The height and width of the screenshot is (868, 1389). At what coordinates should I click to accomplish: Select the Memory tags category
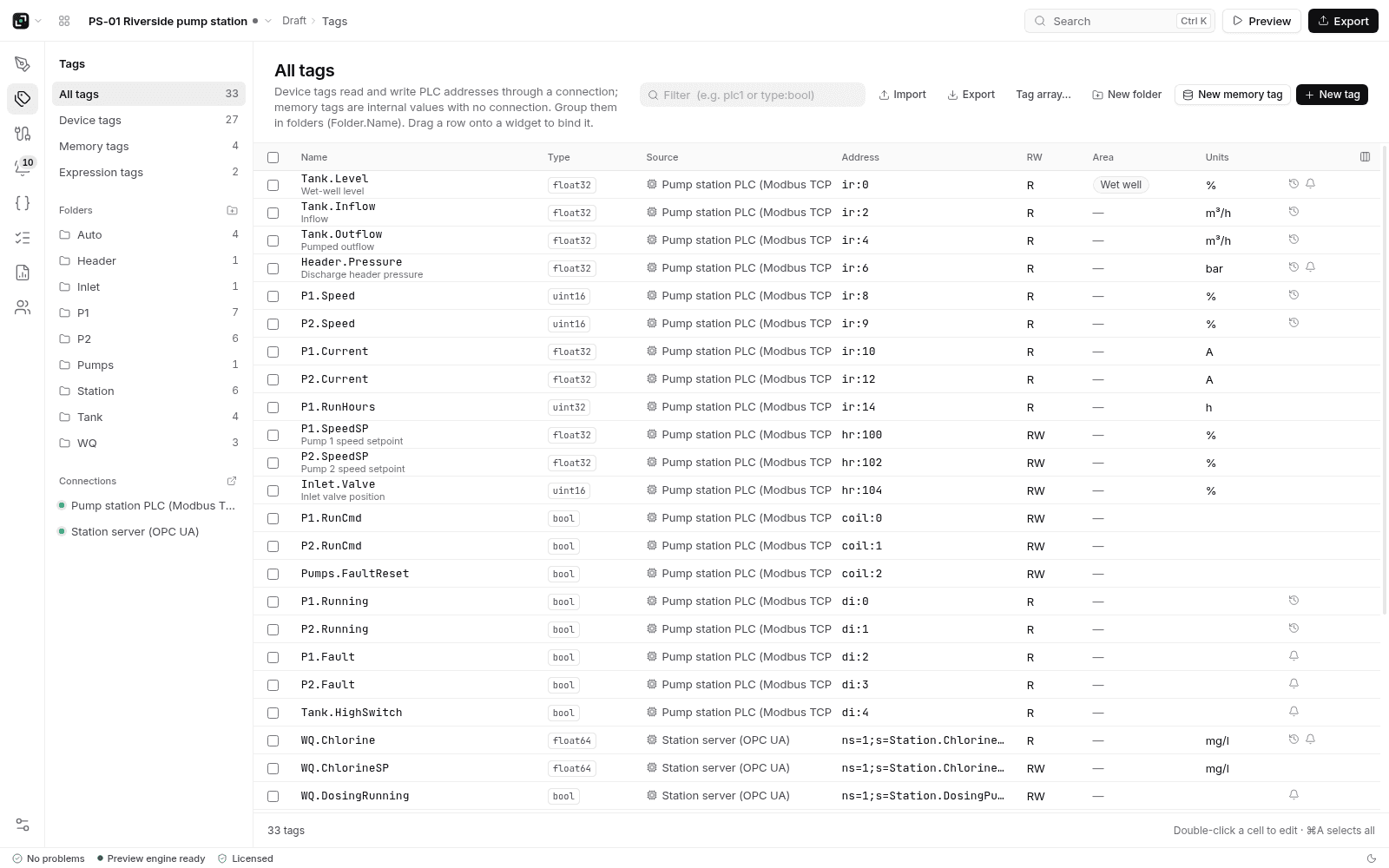pyautogui.click(x=148, y=147)
